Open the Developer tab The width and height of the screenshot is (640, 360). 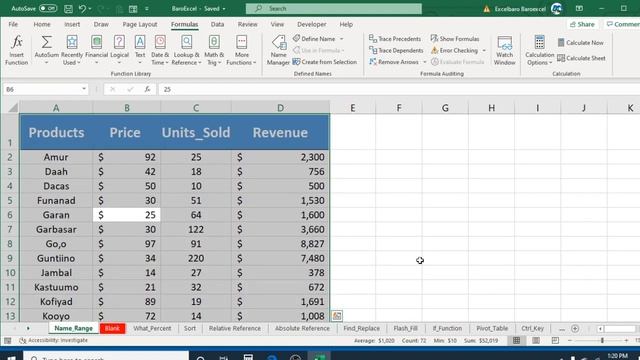coord(311,24)
